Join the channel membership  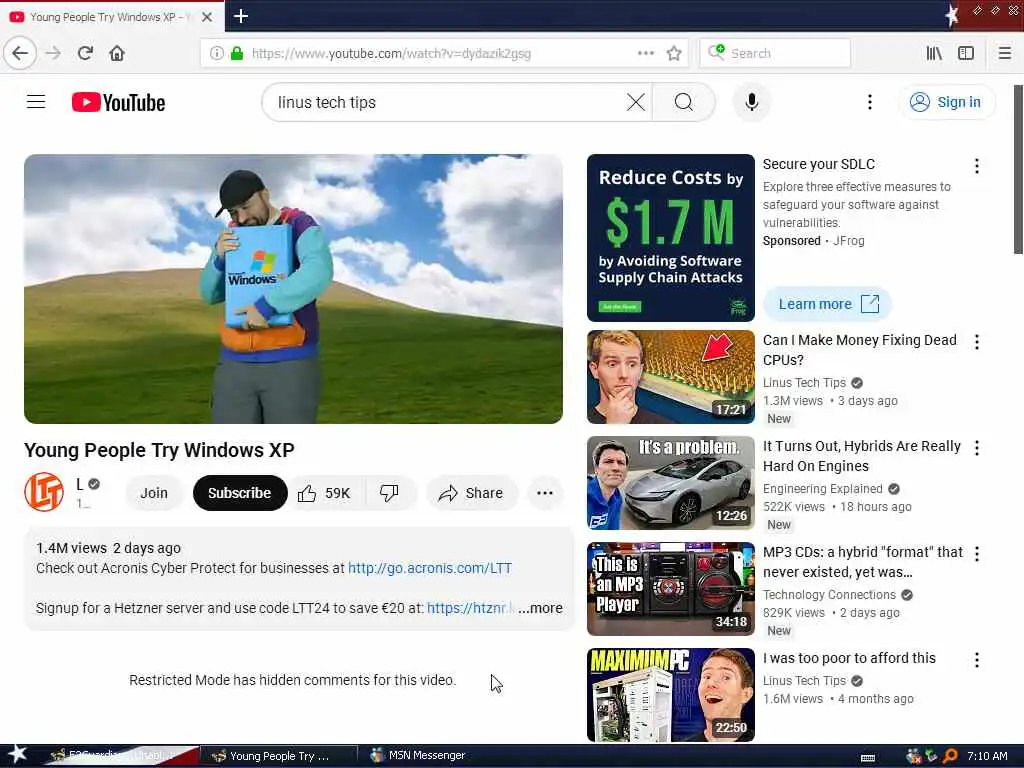pos(154,493)
